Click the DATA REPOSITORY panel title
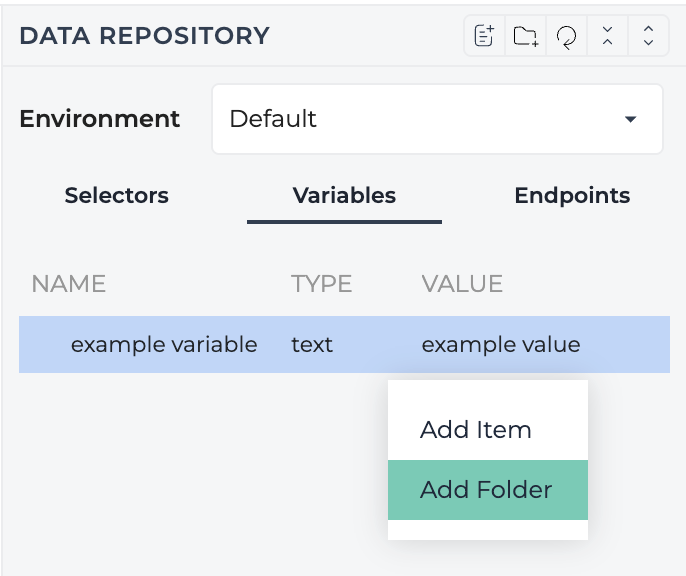The image size is (686, 576). coord(144,36)
